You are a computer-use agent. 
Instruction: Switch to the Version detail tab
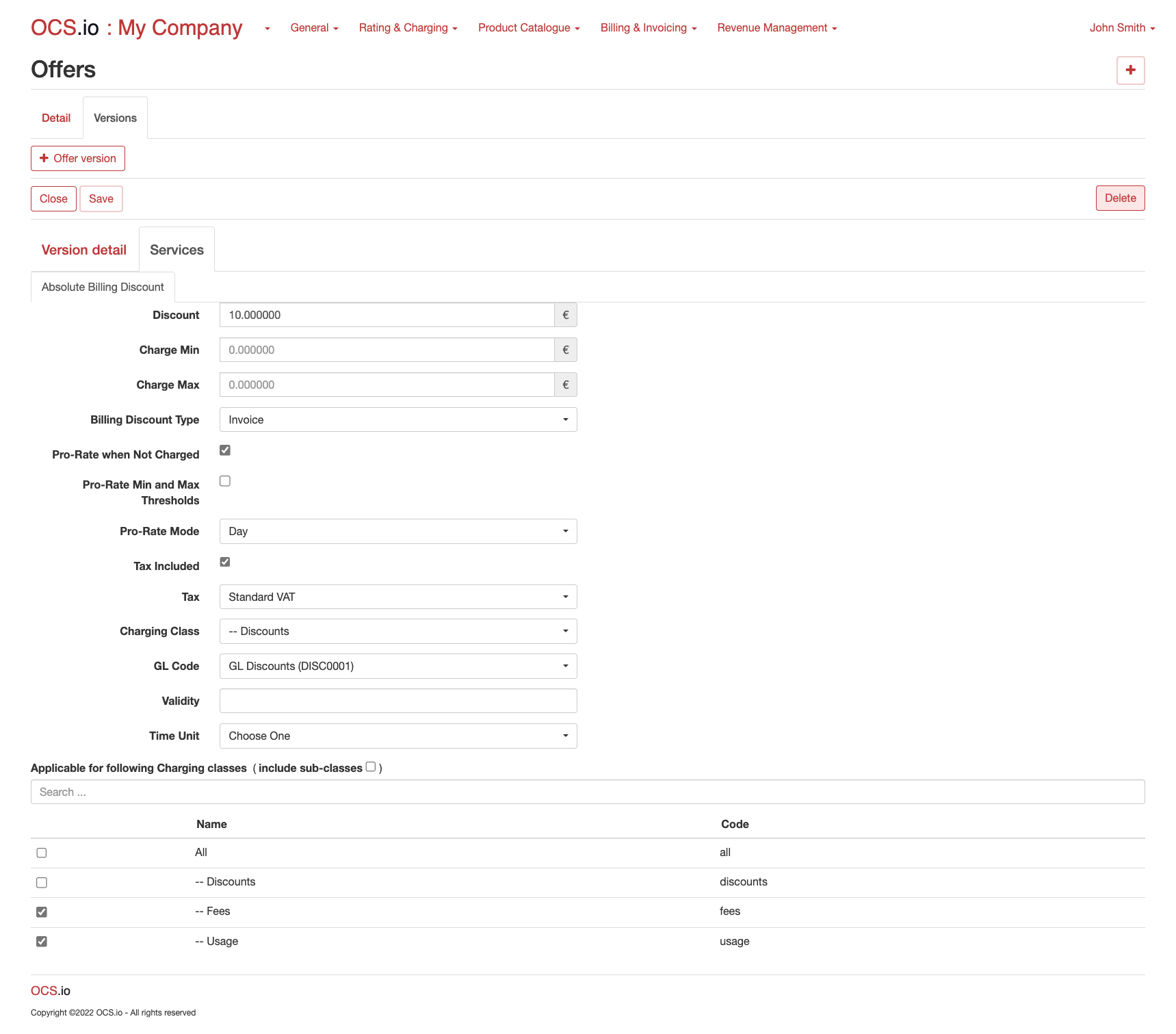[x=84, y=250]
